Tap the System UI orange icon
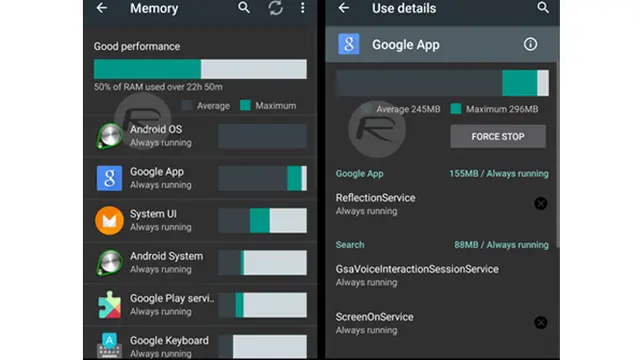Screen dimensions: 640x360 (x=109, y=220)
